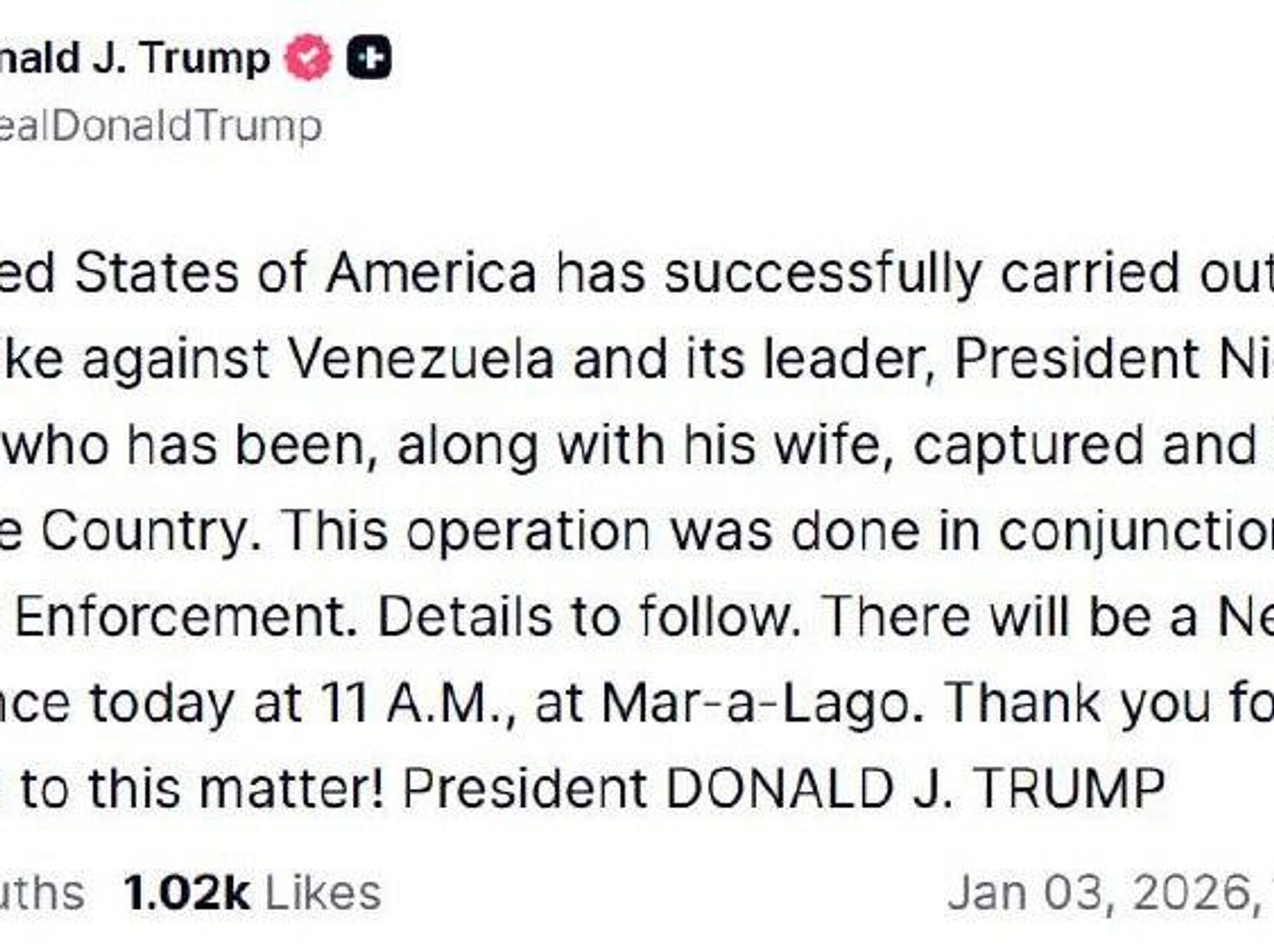Viewport: 1274px width, 952px height.
Task: Click the realDonaldTrump handle
Action: [159, 125]
